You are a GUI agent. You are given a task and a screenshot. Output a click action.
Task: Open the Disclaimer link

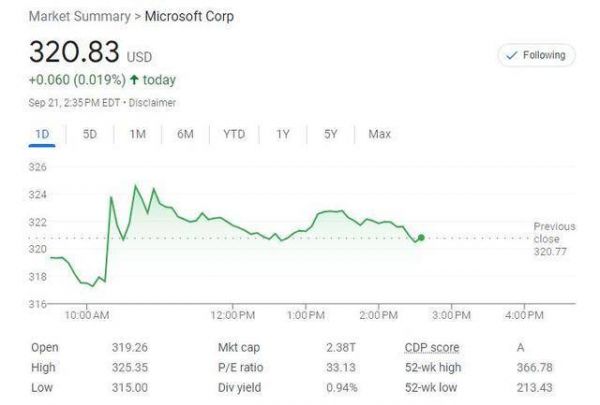point(153,102)
